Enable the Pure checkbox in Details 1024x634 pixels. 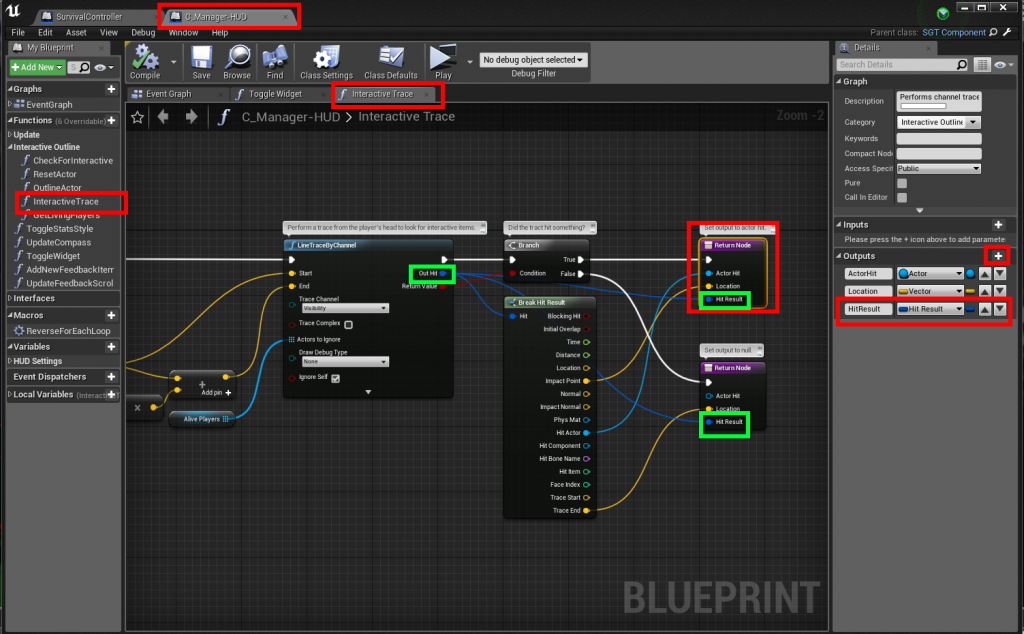(902, 183)
